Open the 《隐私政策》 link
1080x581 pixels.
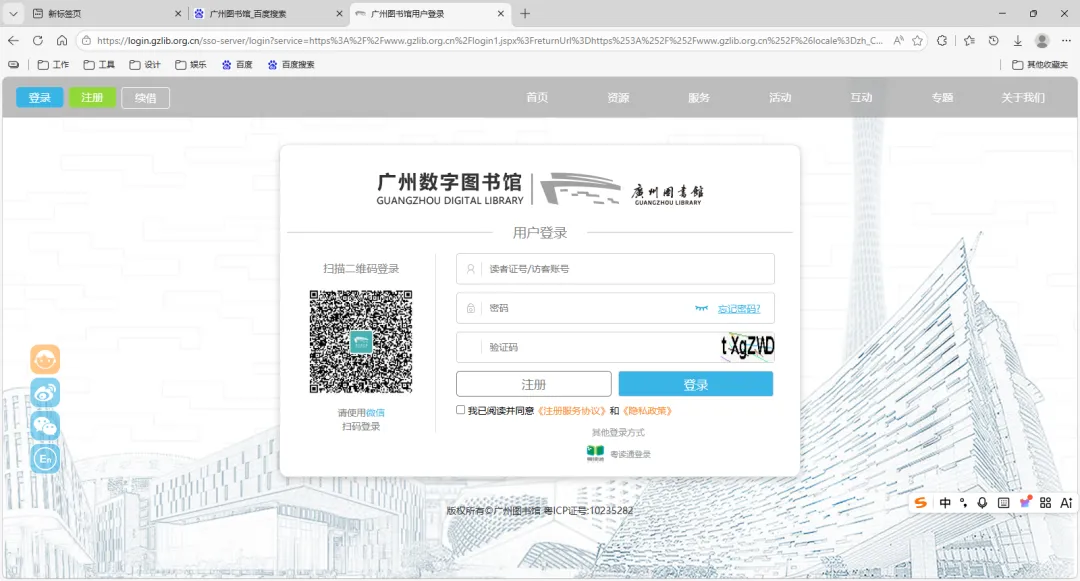tap(647, 410)
